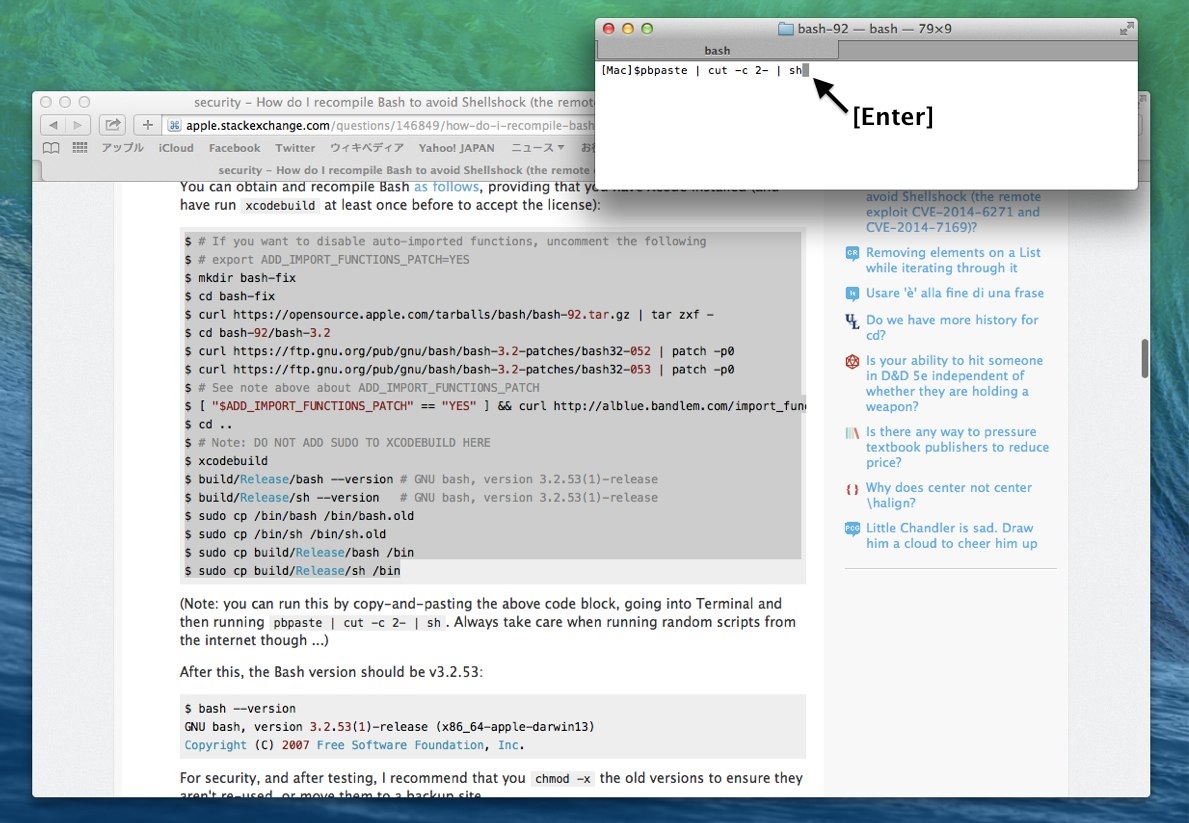The image size is (1189, 823).
Task: Open アップル bookmark
Action: [123, 148]
